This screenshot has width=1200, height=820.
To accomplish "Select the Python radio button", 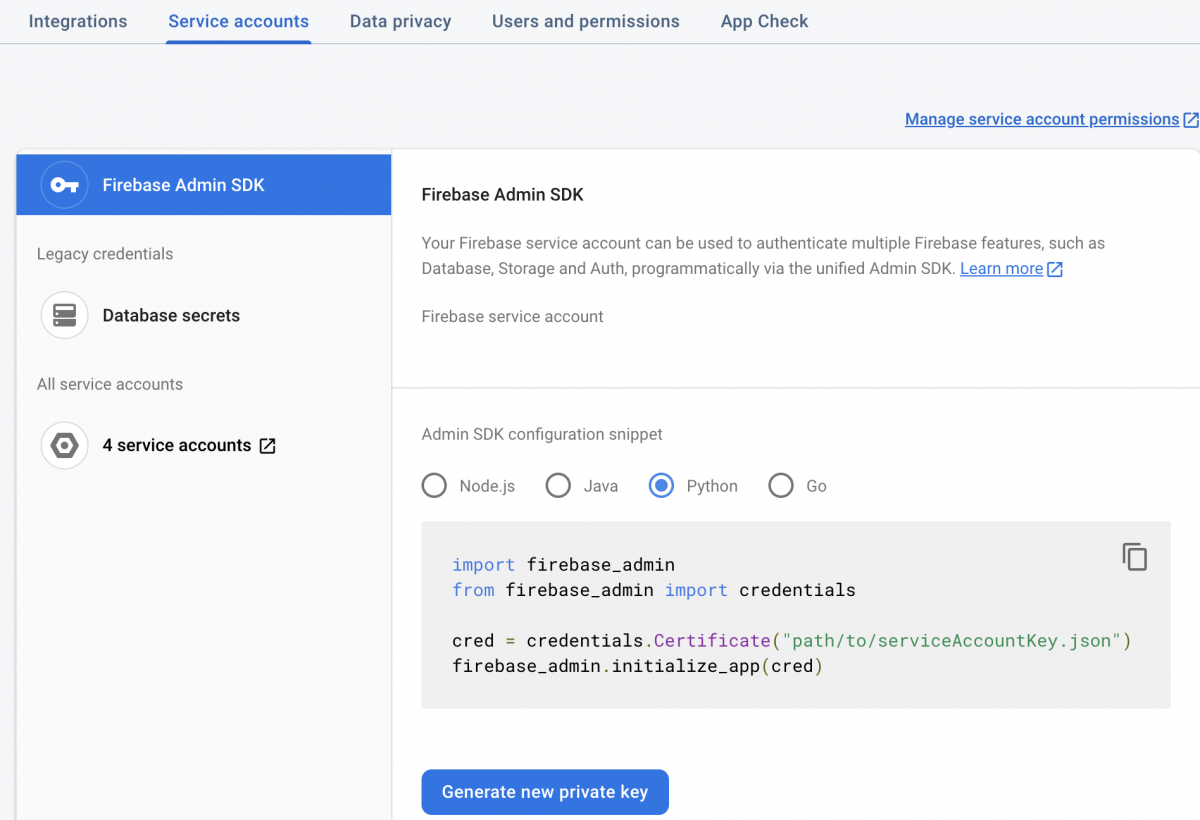I will pyautogui.click(x=661, y=485).
